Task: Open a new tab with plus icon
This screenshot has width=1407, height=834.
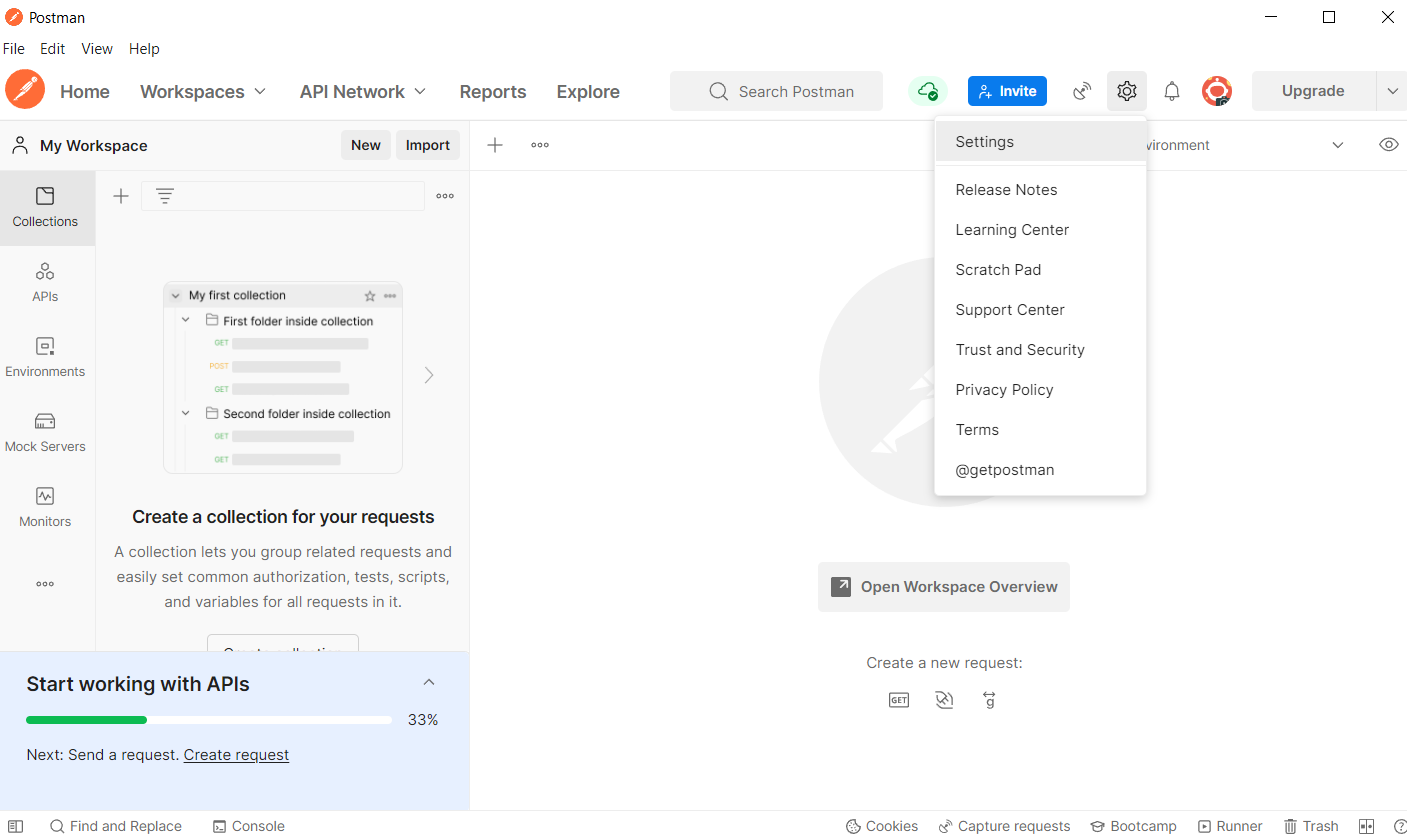Action: click(495, 145)
